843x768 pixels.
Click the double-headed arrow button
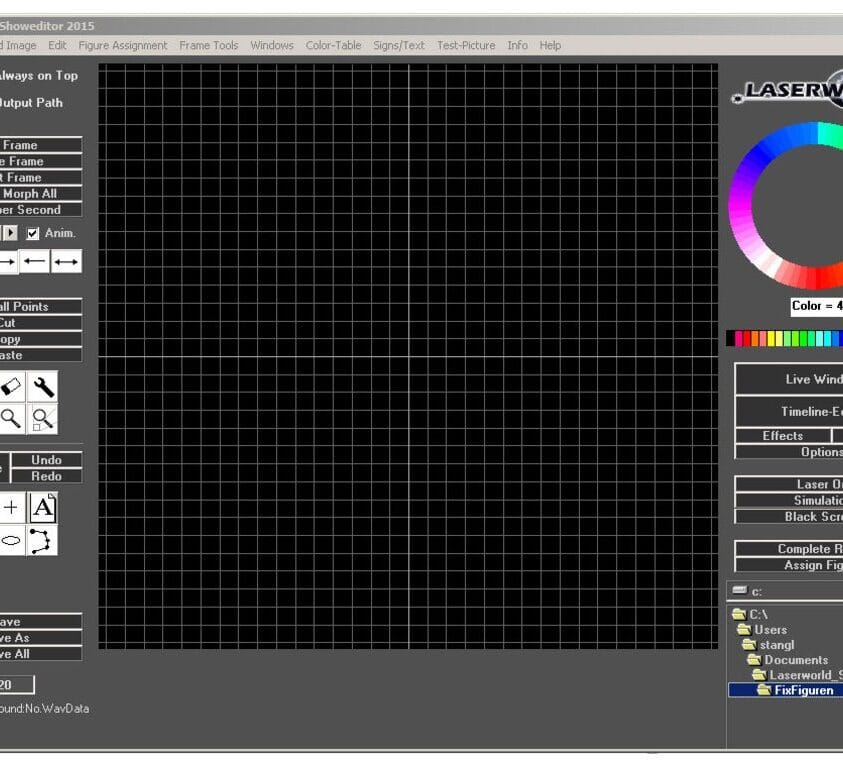(x=67, y=262)
